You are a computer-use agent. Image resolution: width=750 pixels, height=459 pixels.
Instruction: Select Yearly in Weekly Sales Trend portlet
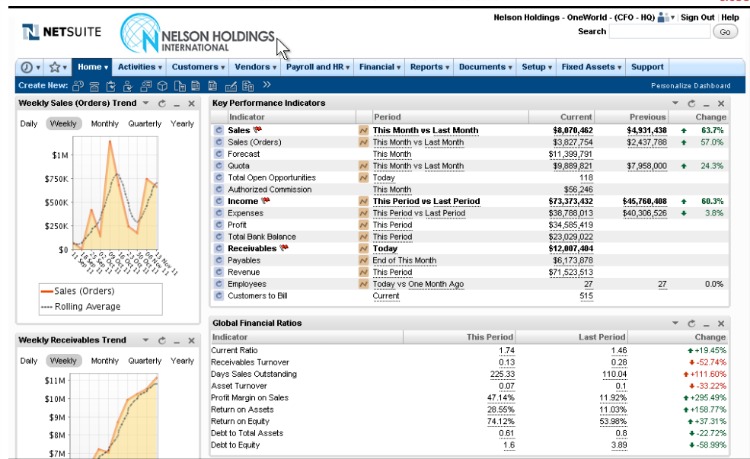(182, 124)
